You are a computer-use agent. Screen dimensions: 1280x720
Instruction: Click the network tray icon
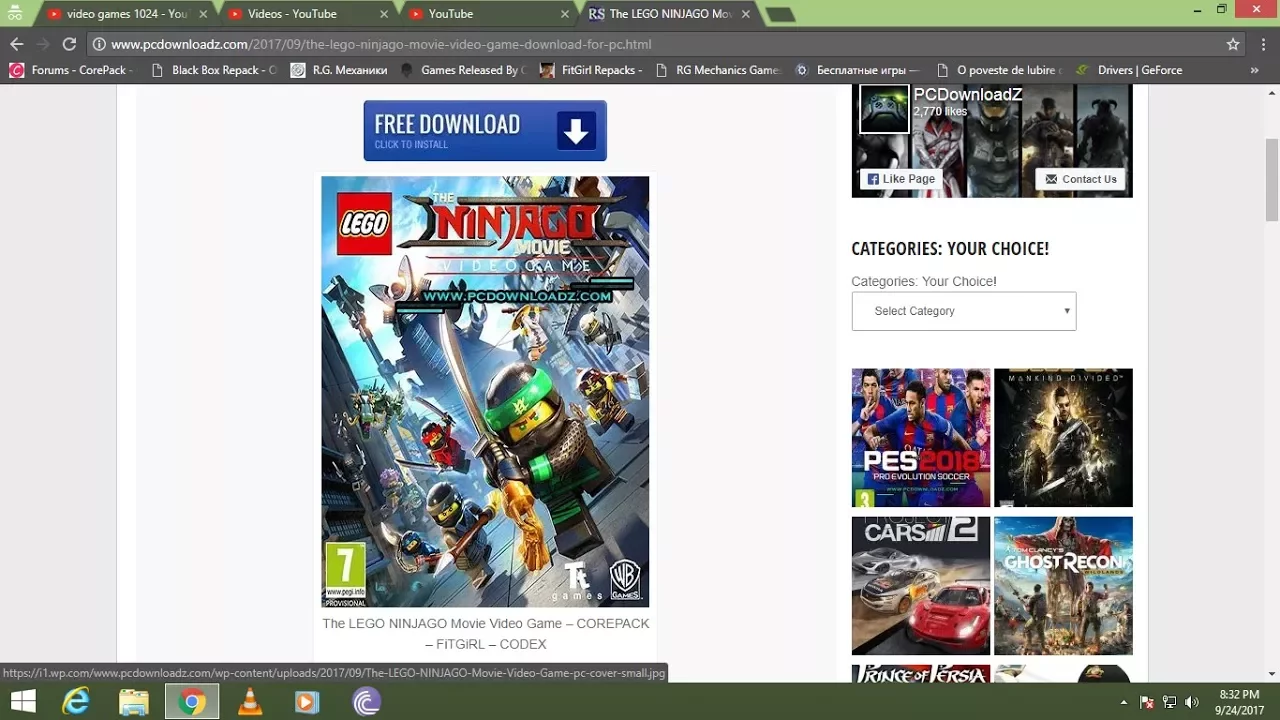pos(1169,703)
